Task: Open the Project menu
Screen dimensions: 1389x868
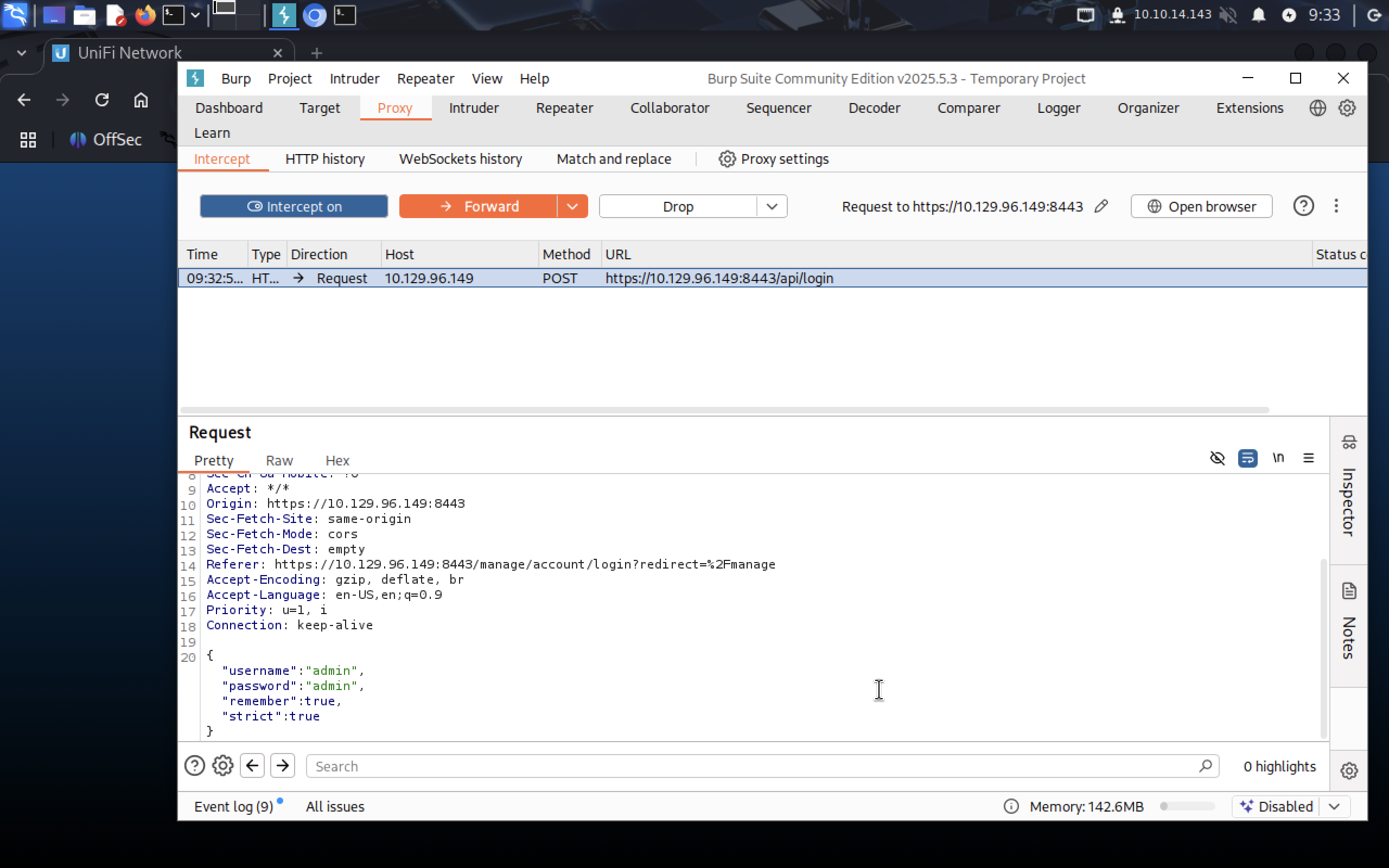Action: tap(290, 78)
